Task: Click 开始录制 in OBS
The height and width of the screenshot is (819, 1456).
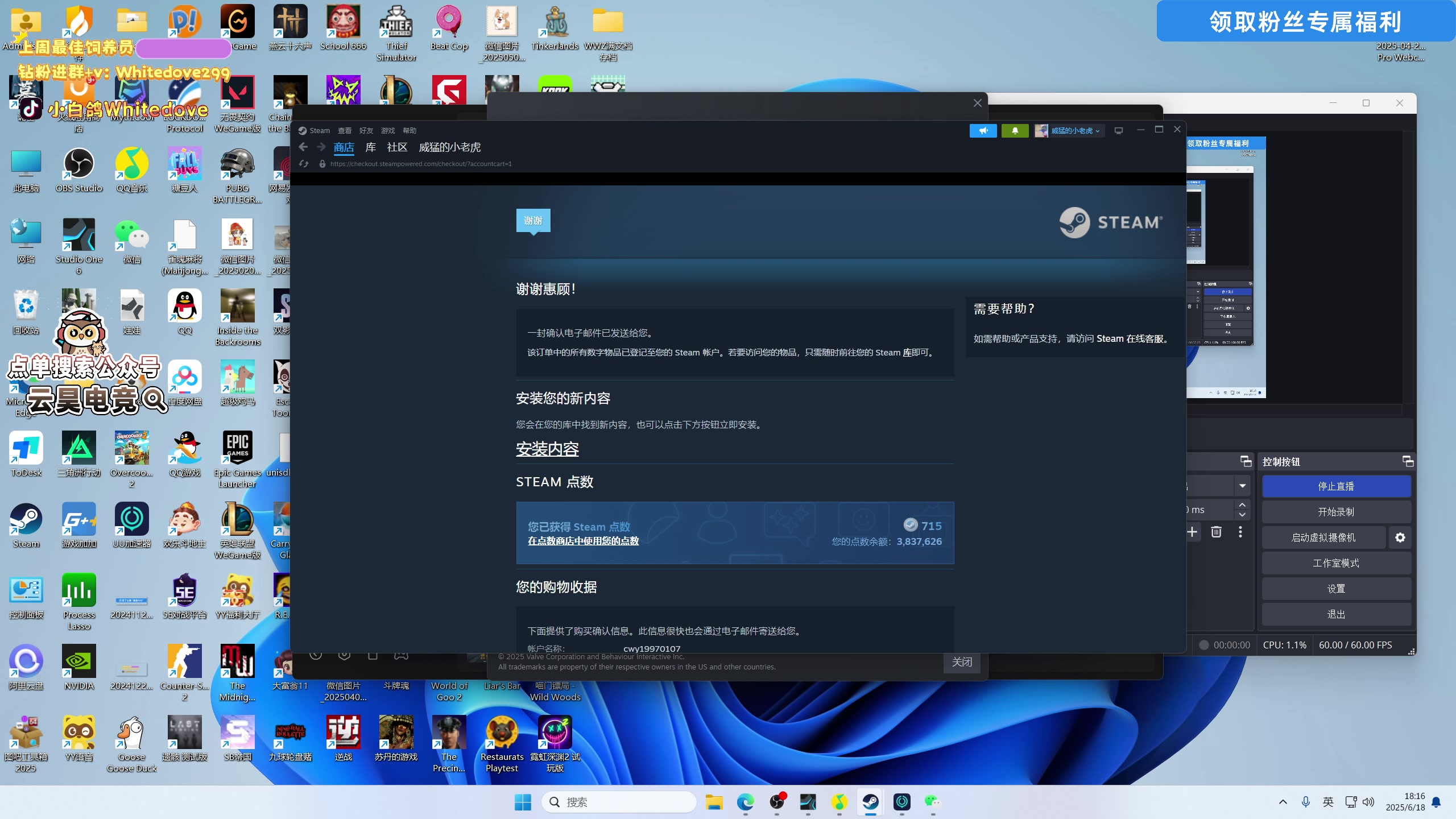Action: click(x=1336, y=512)
